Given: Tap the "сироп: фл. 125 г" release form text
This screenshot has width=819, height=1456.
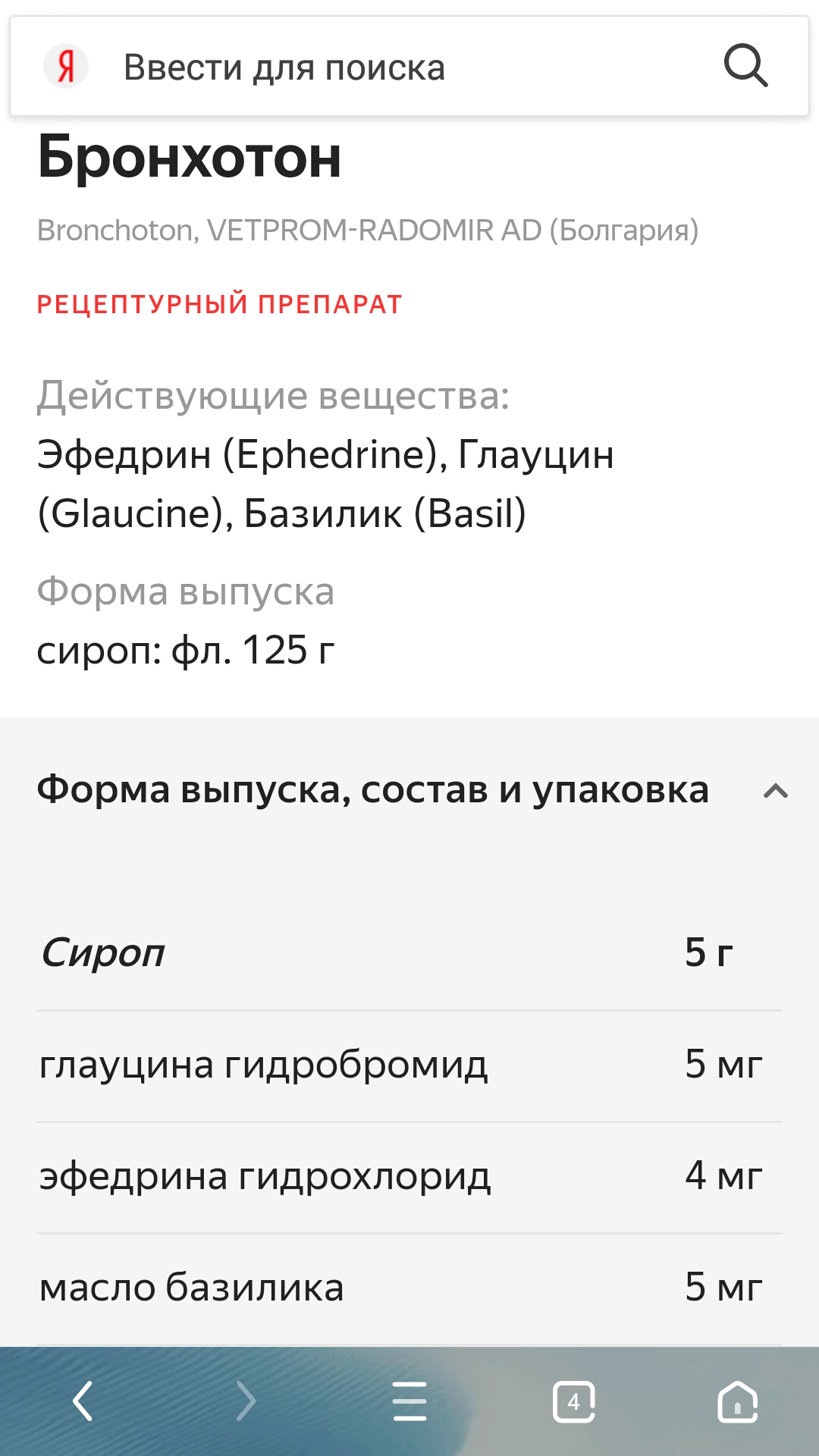Looking at the screenshot, I should [x=186, y=650].
